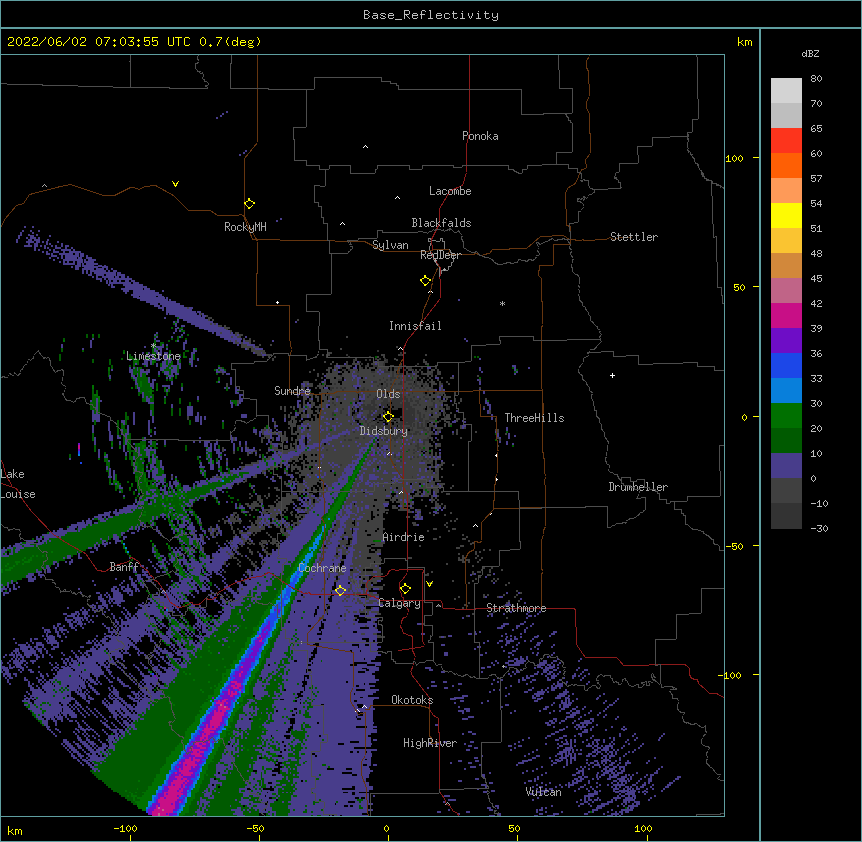Click the ThreeHills town label
862x842 pixels.
click(x=534, y=418)
